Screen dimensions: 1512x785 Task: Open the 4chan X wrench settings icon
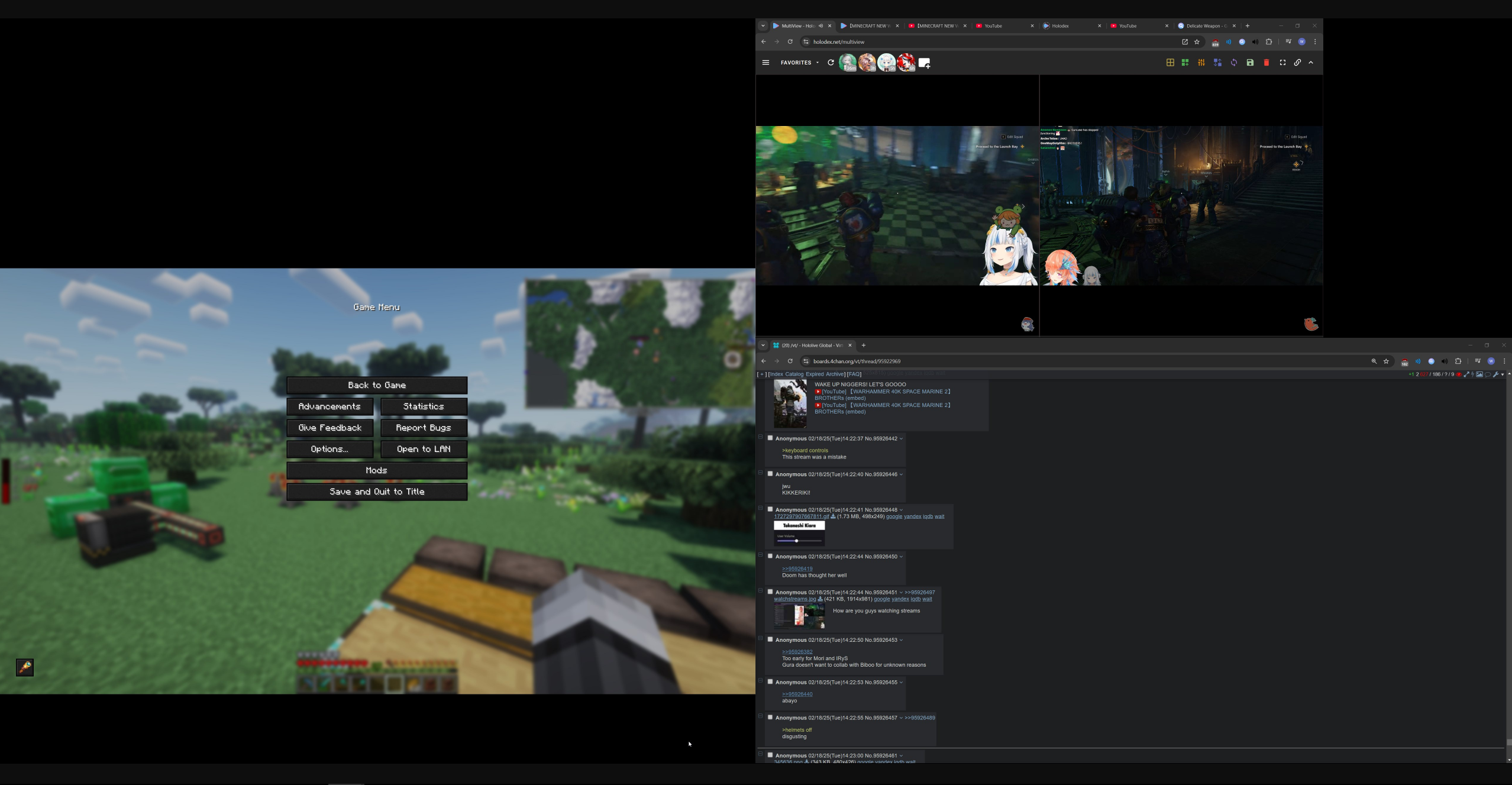point(1495,374)
